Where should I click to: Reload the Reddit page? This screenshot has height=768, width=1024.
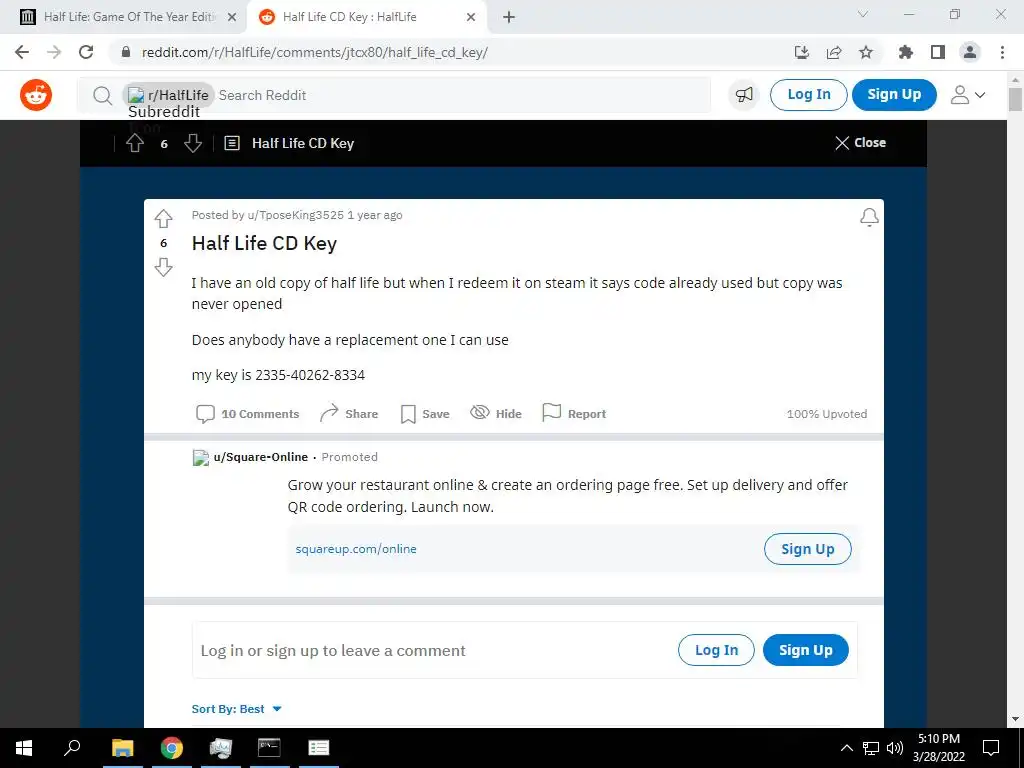(86, 52)
